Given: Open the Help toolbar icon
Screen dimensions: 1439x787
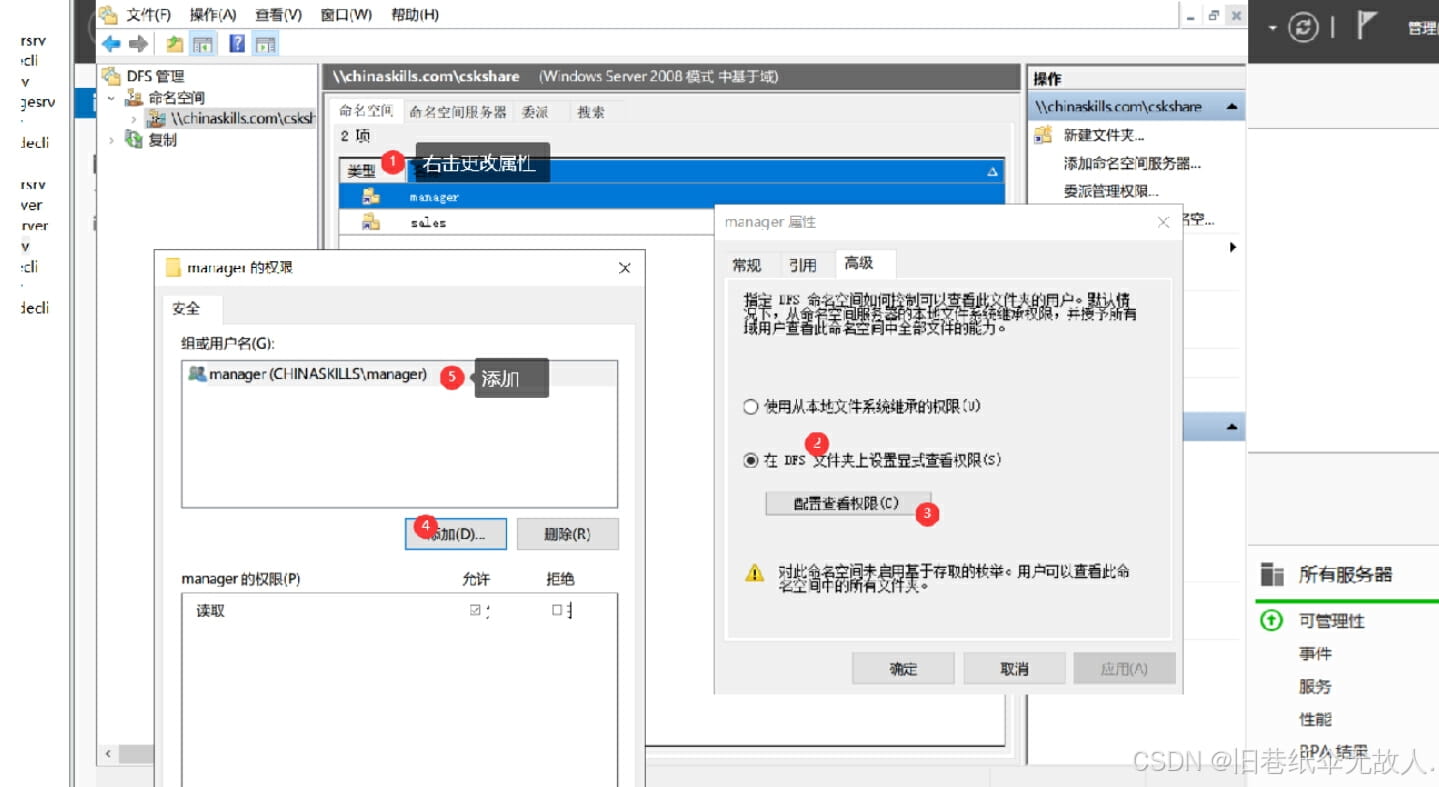Looking at the screenshot, I should pos(236,44).
